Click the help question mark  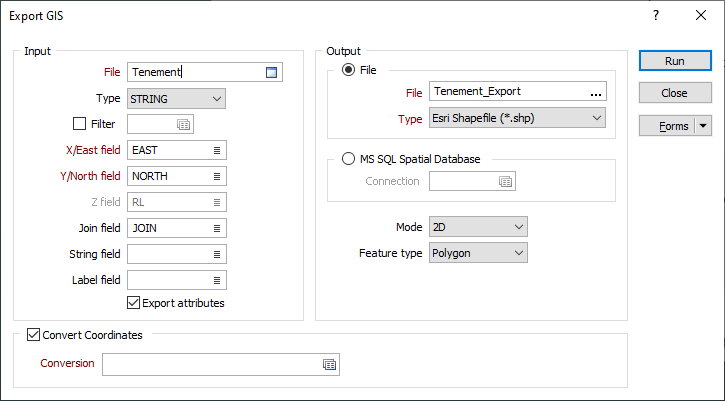656,16
